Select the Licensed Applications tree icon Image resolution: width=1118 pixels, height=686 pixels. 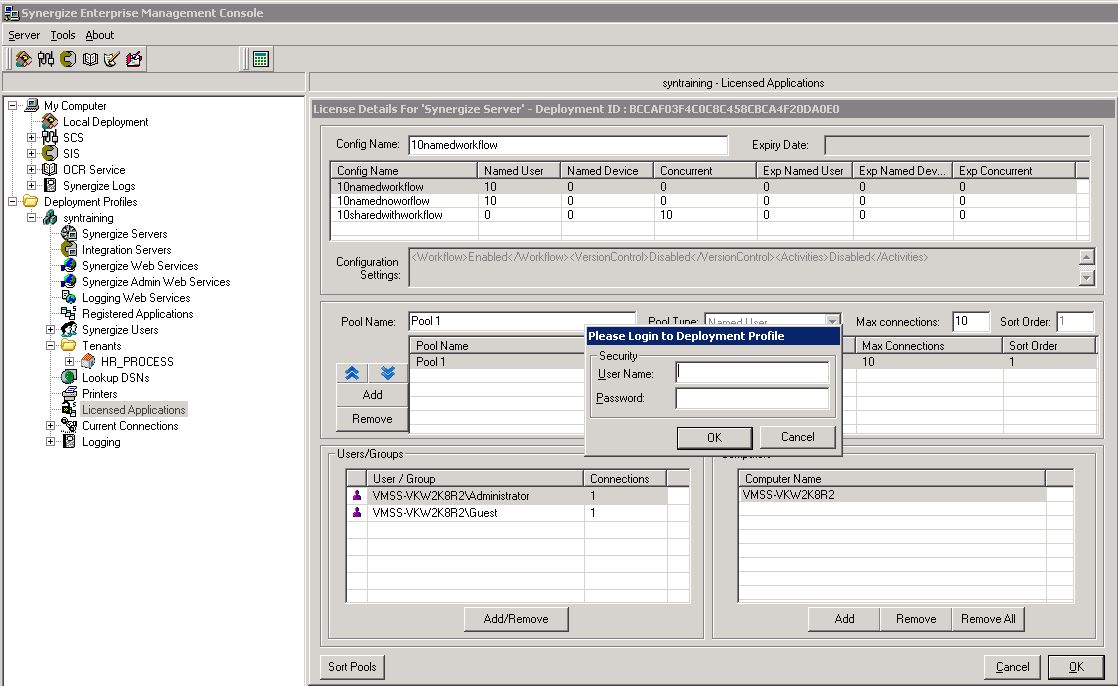coord(69,409)
